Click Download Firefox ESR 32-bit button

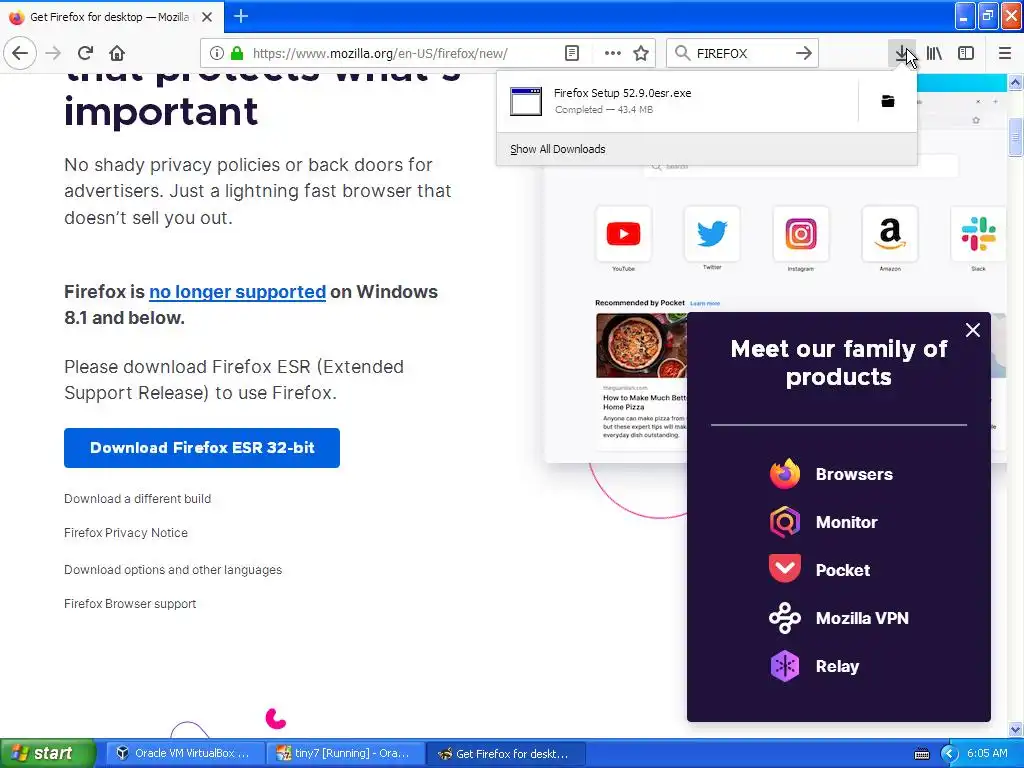click(202, 448)
